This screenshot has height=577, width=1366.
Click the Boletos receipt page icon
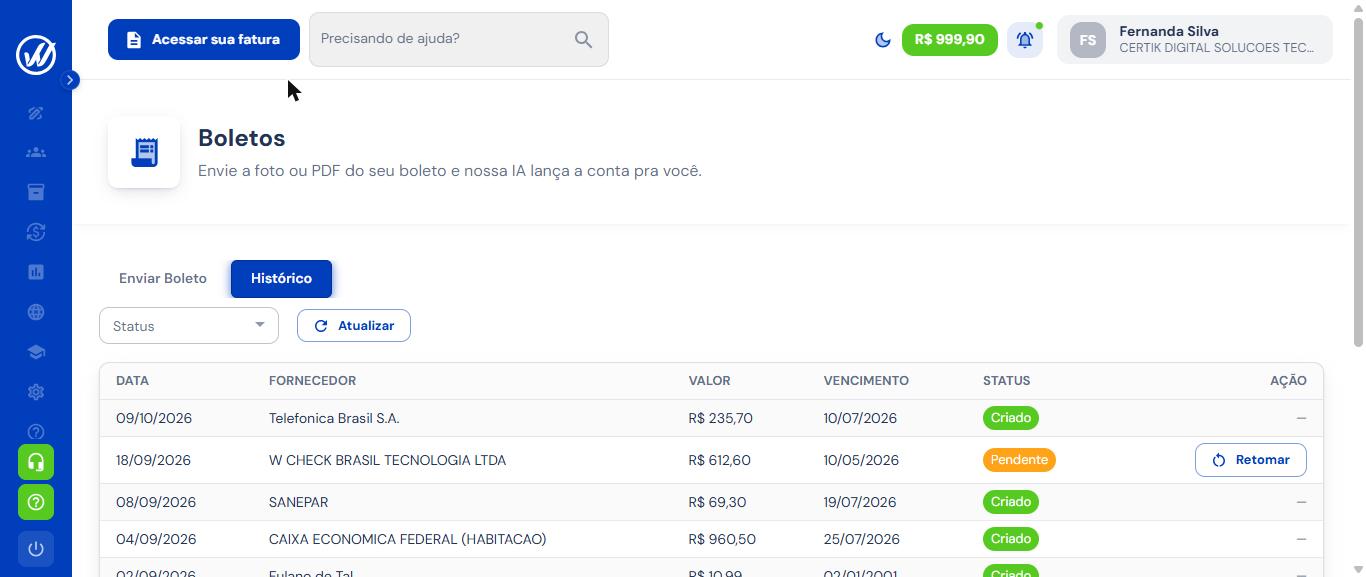click(x=144, y=152)
